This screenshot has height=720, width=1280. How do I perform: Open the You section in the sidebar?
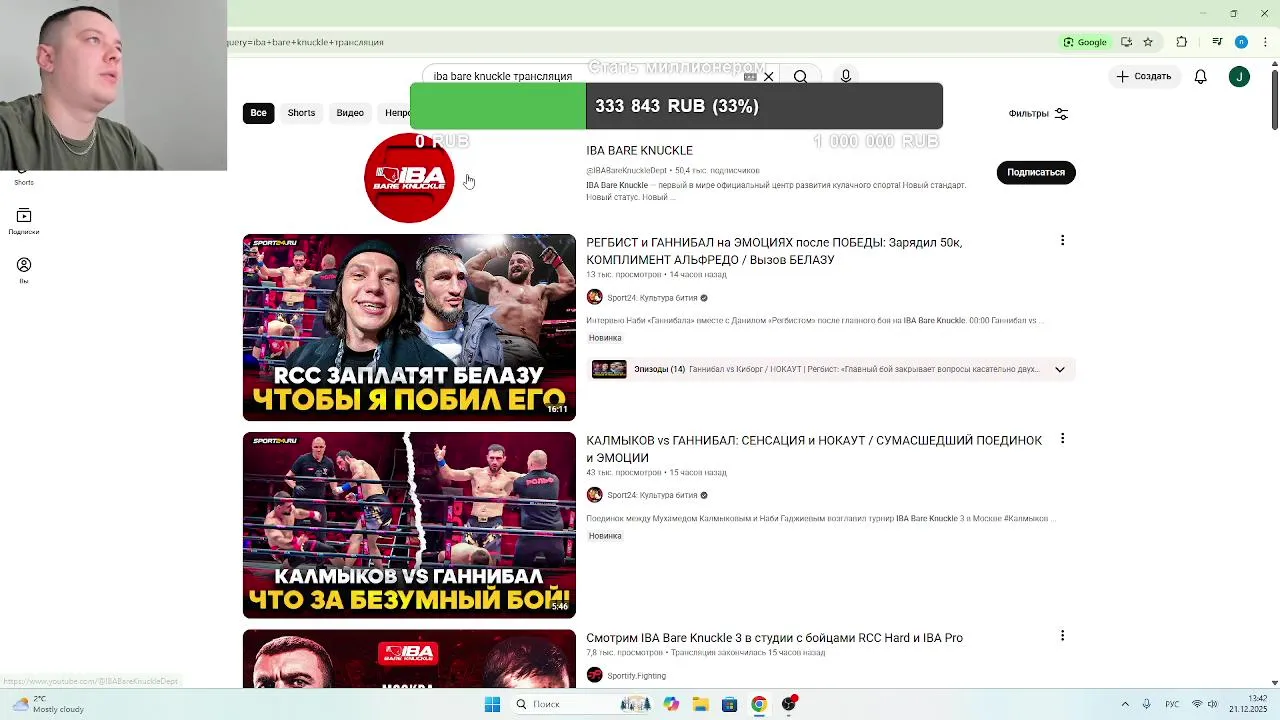pos(24,270)
